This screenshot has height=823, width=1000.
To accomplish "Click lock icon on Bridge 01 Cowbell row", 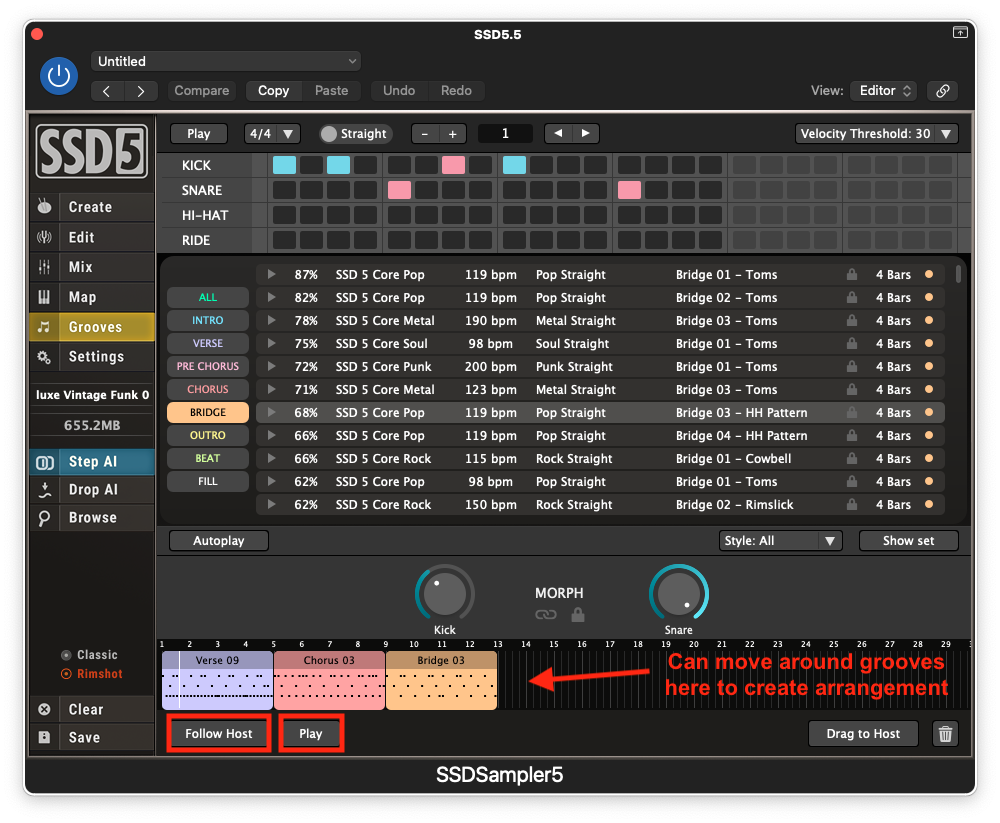I will tap(851, 458).
